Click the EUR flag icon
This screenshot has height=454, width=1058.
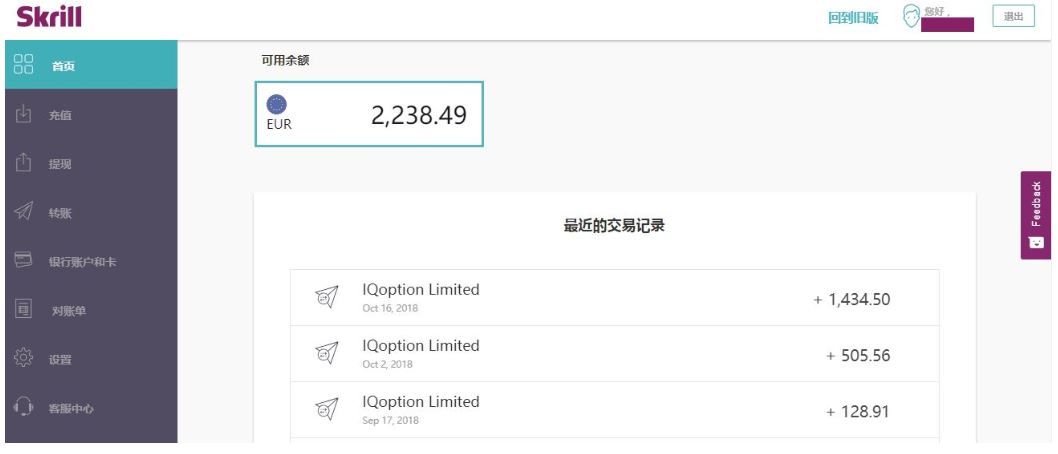point(277,104)
